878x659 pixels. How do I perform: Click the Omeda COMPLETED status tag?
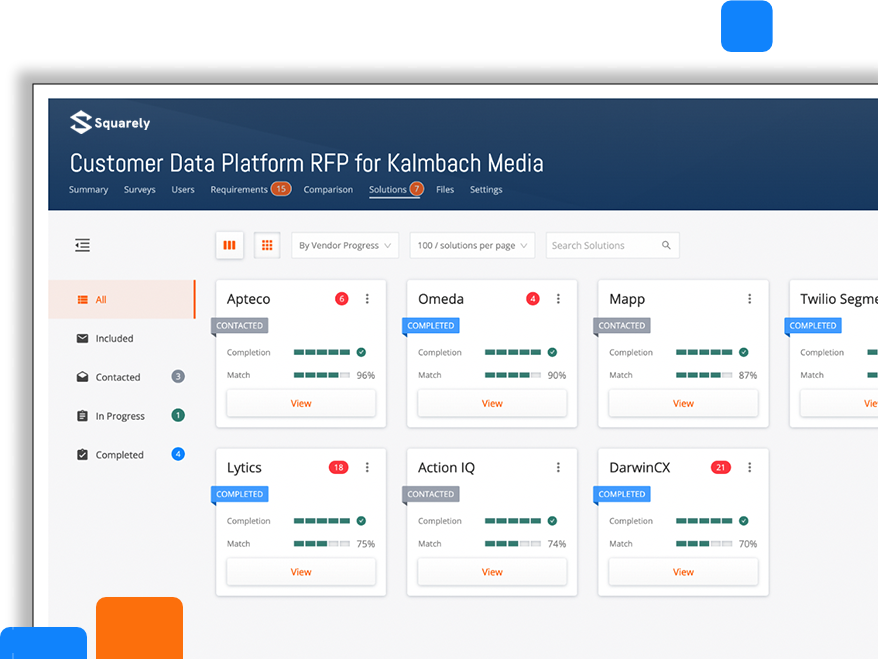pyautogui.click(x=431, y=326)
